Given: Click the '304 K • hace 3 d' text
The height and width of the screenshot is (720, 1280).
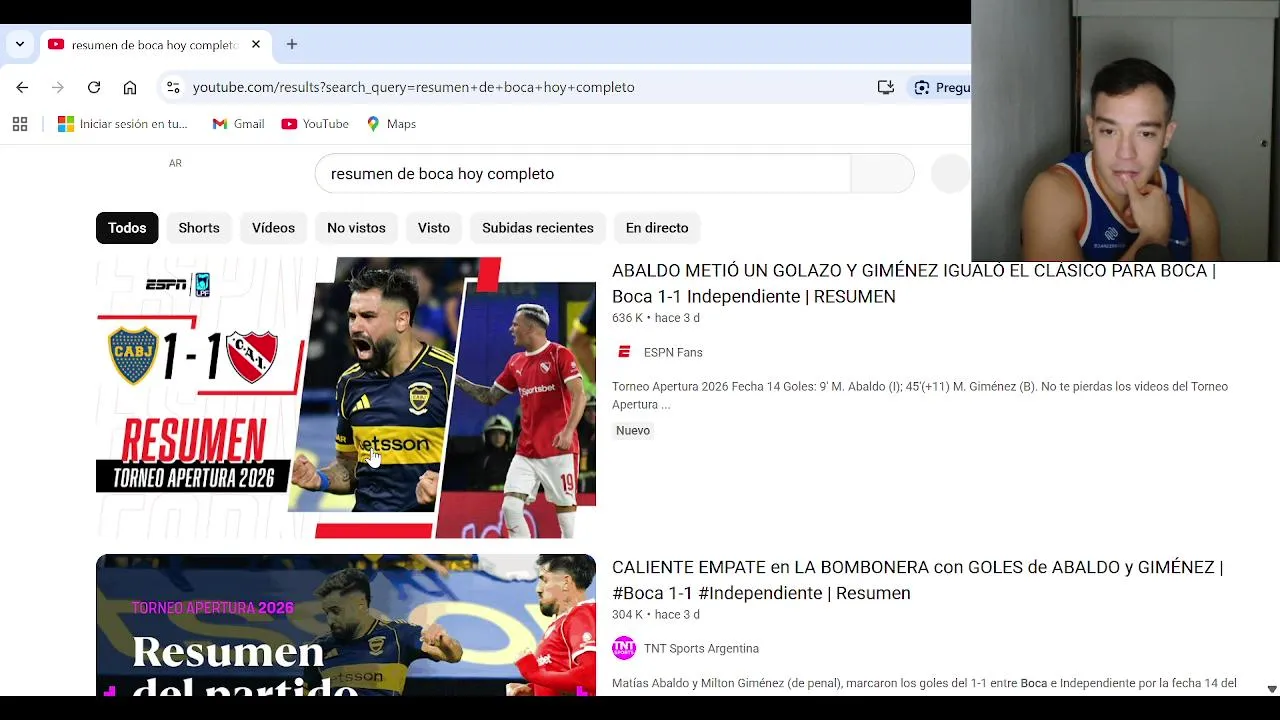Looking at the screenshot, I should pyautogui.click(x=656, y=614).
